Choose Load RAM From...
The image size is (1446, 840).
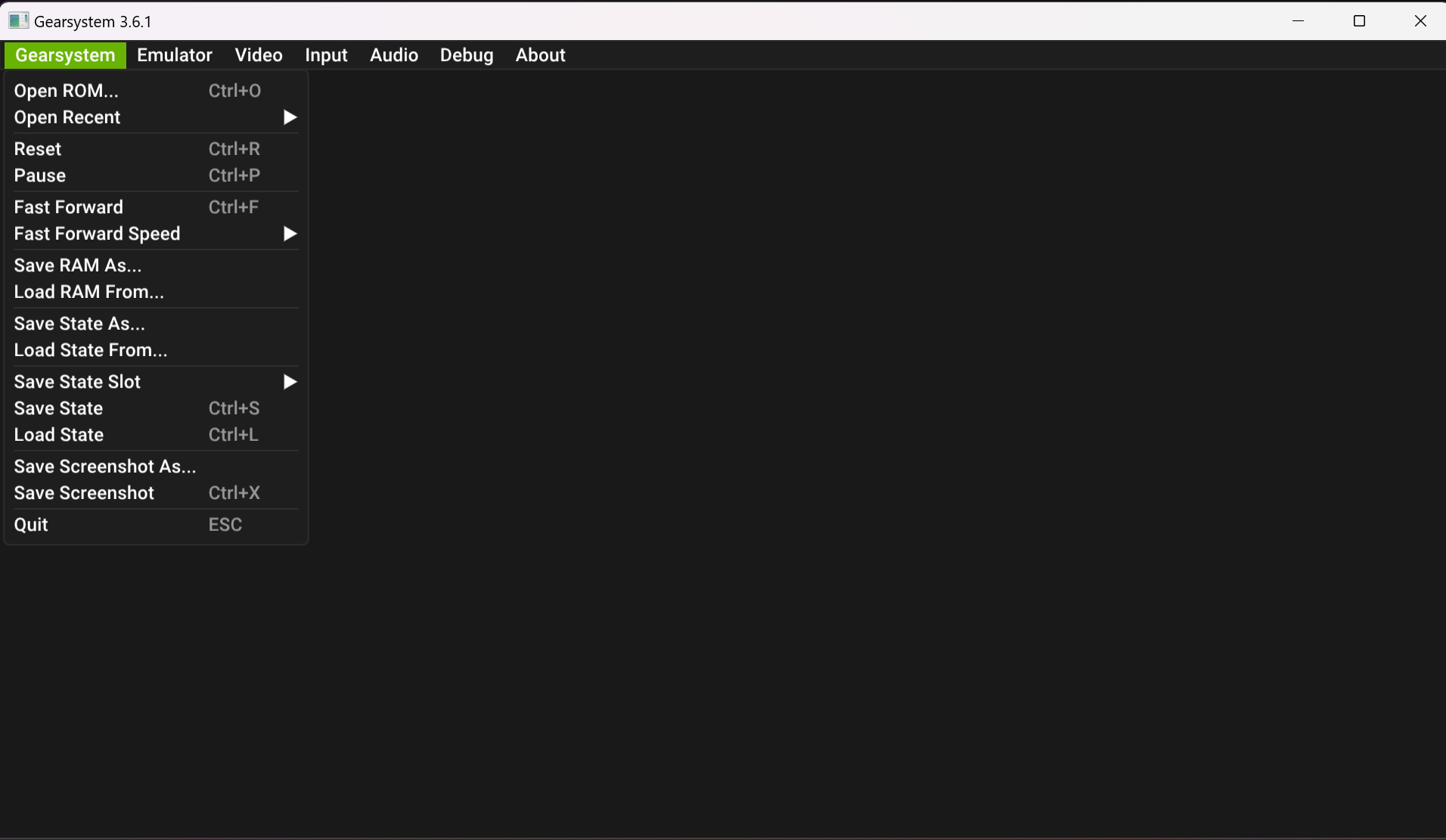pos(156,292)
